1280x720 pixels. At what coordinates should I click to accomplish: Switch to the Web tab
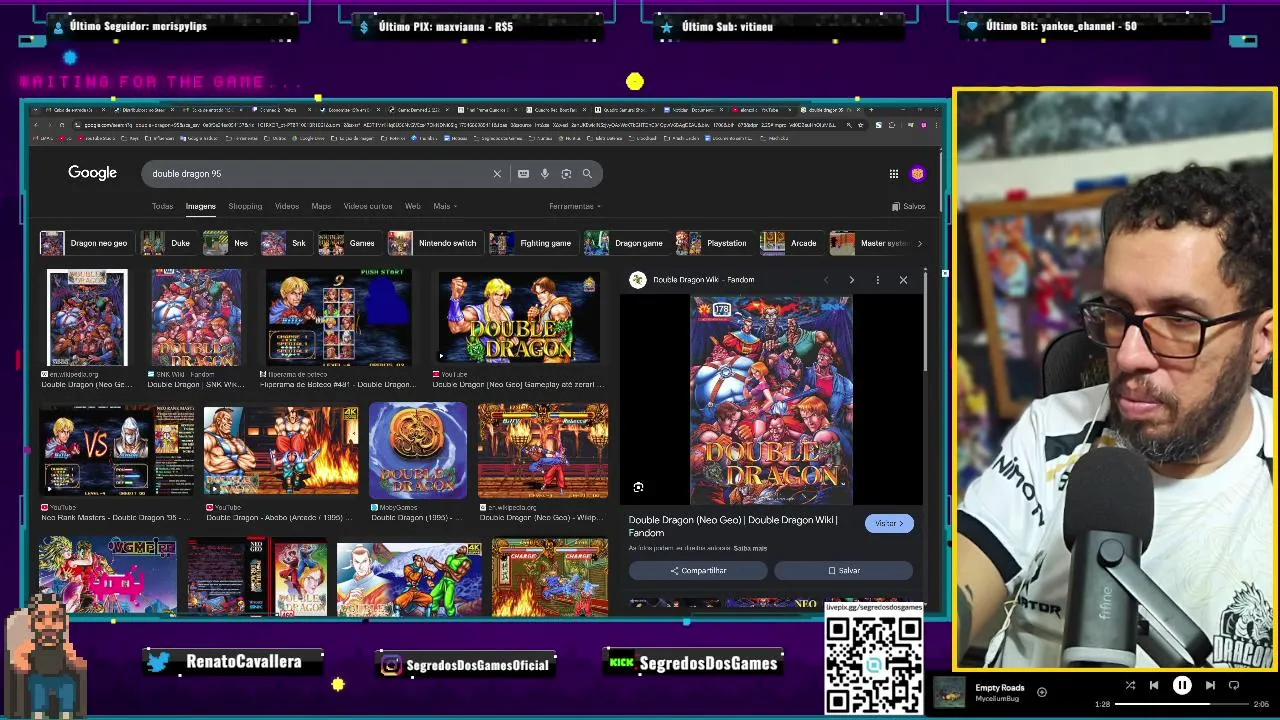(413, 206)
